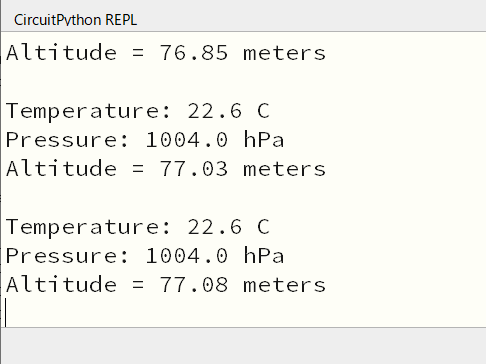Click the Altitude = 77.03 meters line
The image size is (486, 364).
coord(166,168)
